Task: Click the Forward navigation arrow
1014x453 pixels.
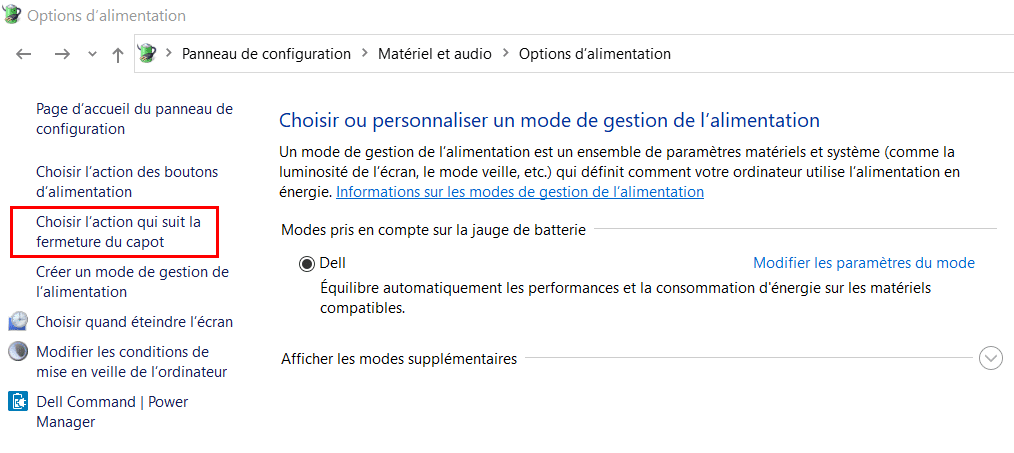Action: tap(62, 54)
